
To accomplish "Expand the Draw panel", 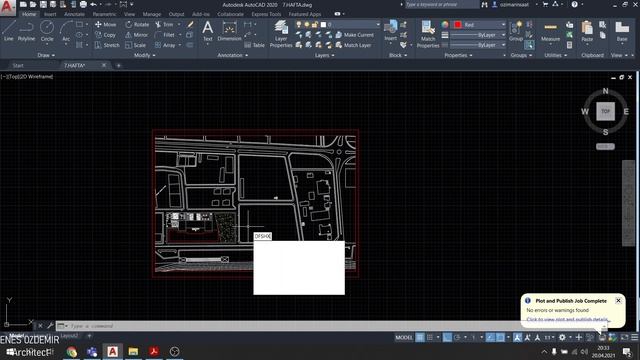I will click(46, 55).
